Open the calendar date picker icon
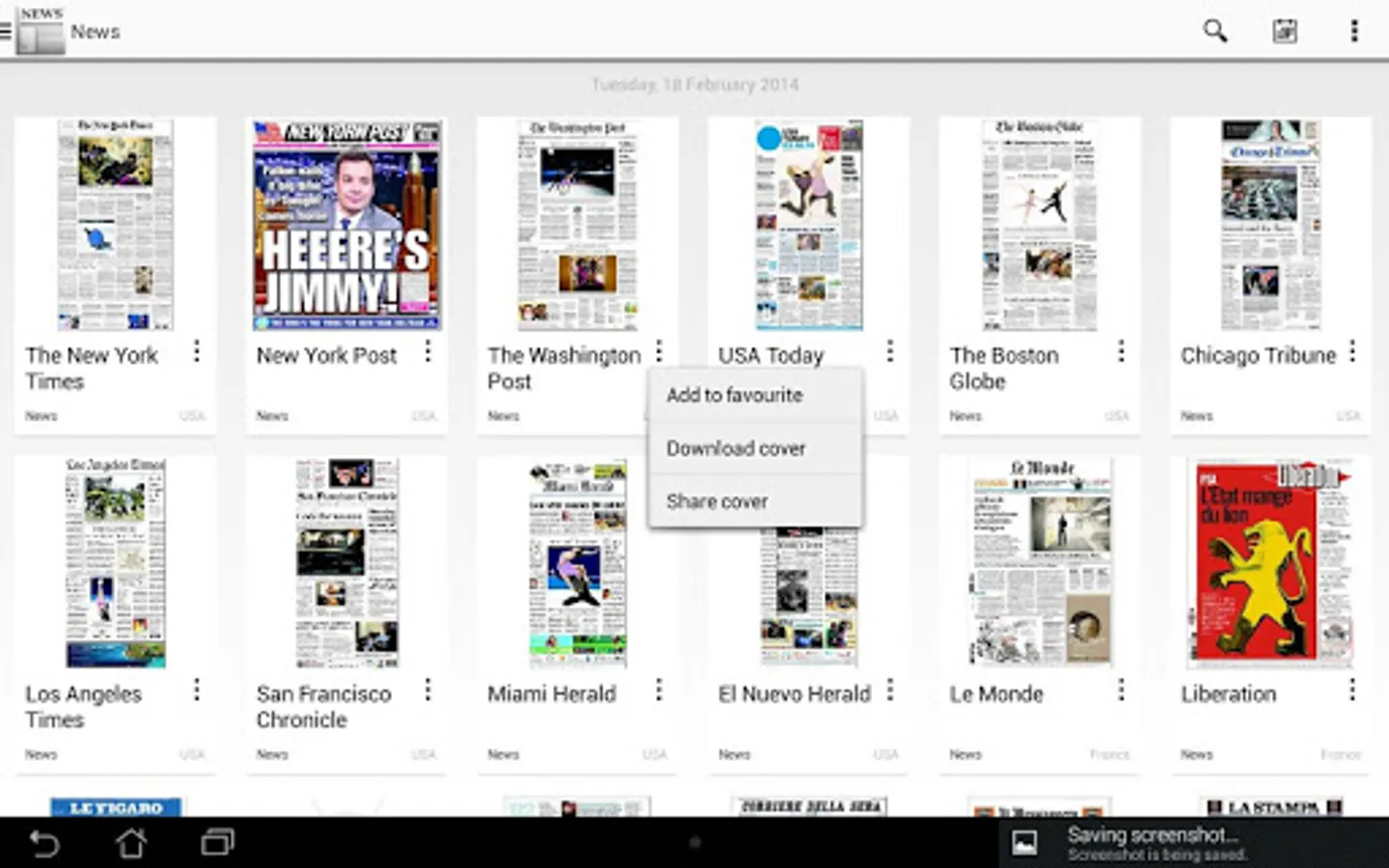1389x868 pixels. pyautogui.click(x=1285, y=31)
